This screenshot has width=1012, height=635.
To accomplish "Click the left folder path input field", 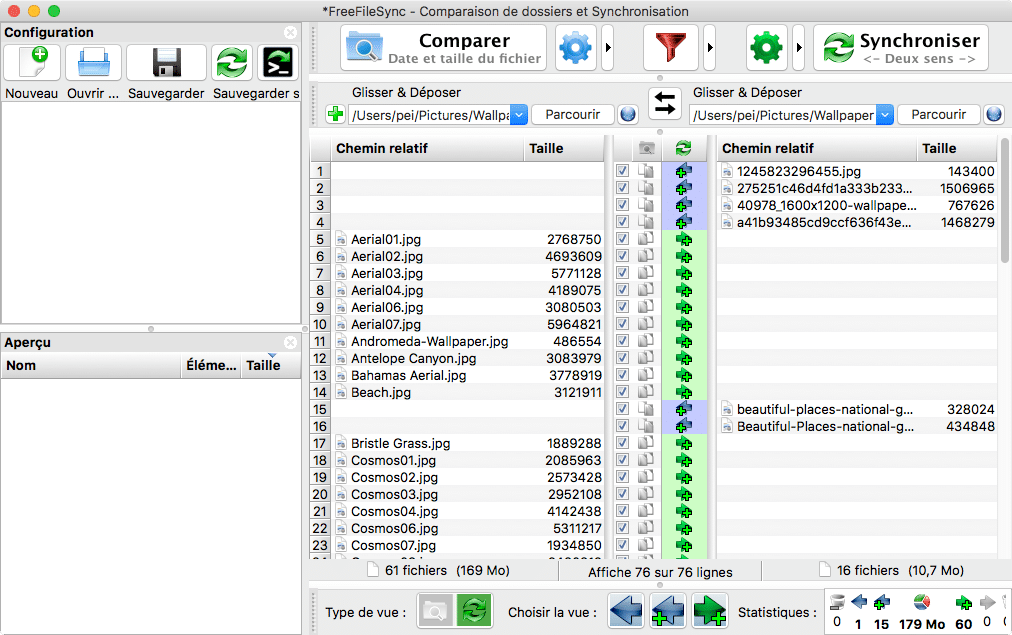I will 430,115.
